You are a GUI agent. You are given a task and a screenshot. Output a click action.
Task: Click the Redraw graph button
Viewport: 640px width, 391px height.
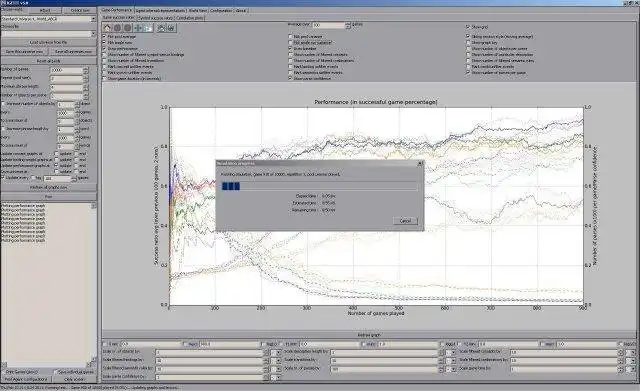pos(369,335)
